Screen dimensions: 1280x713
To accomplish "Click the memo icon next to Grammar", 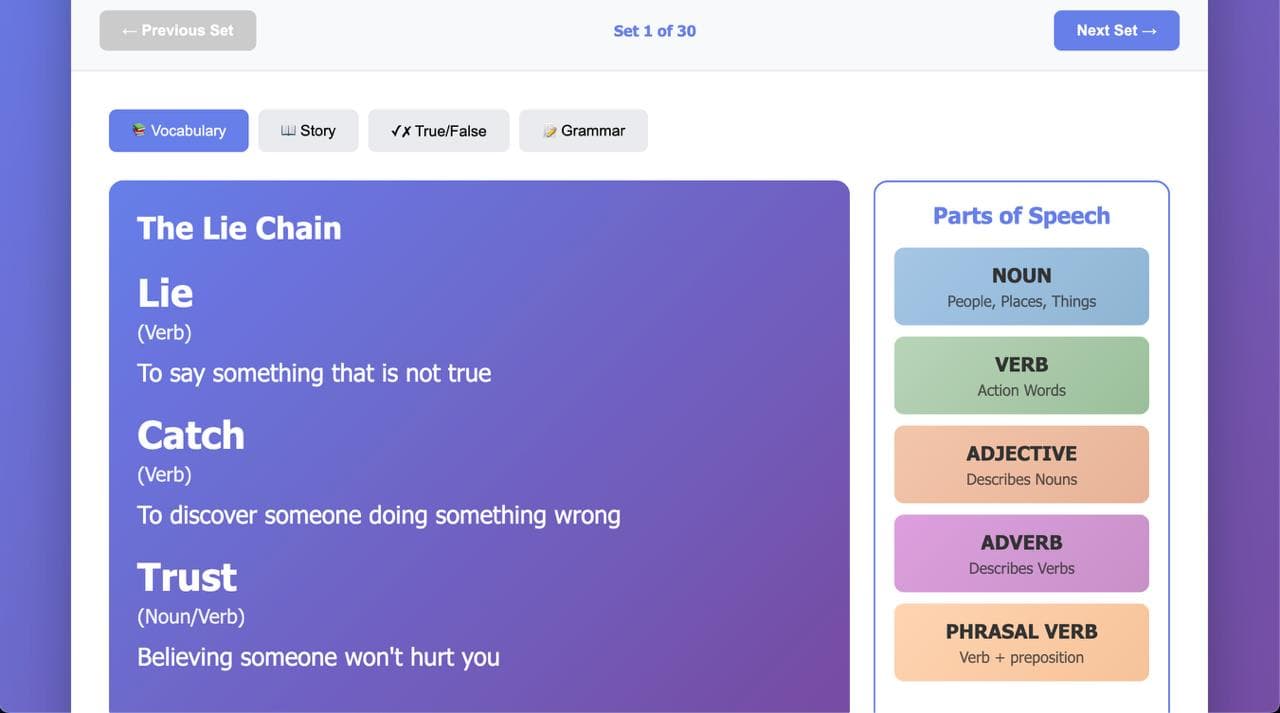I will [x=549, y=130].
